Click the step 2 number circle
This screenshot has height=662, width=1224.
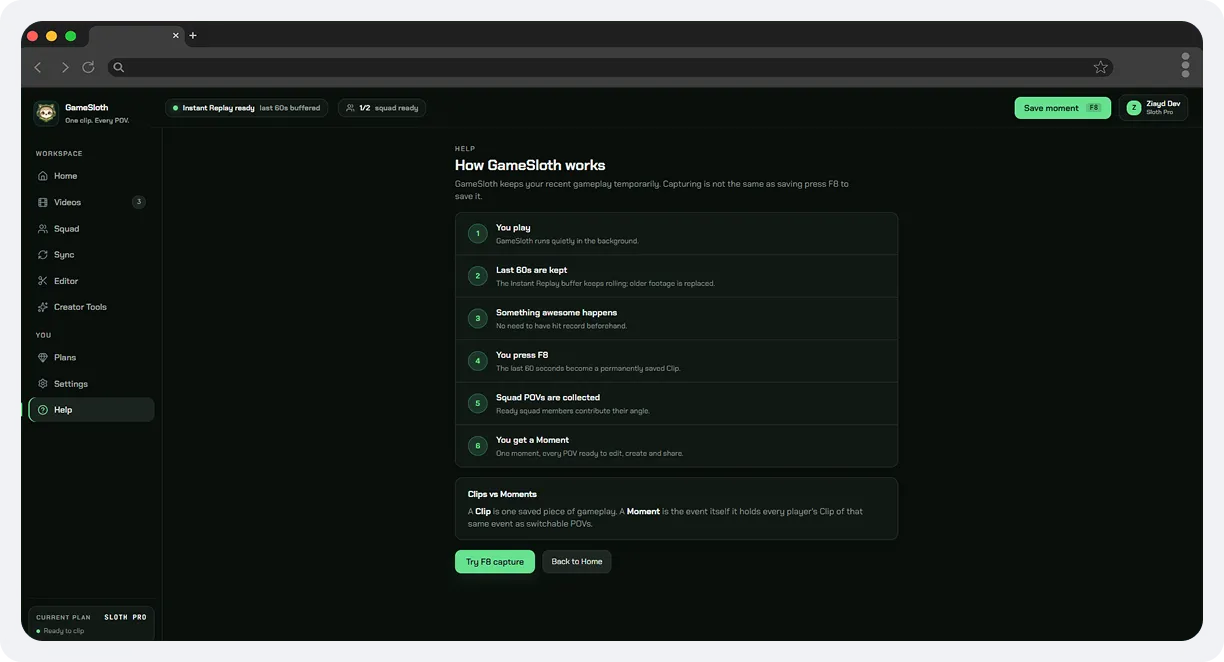[478, 276]
